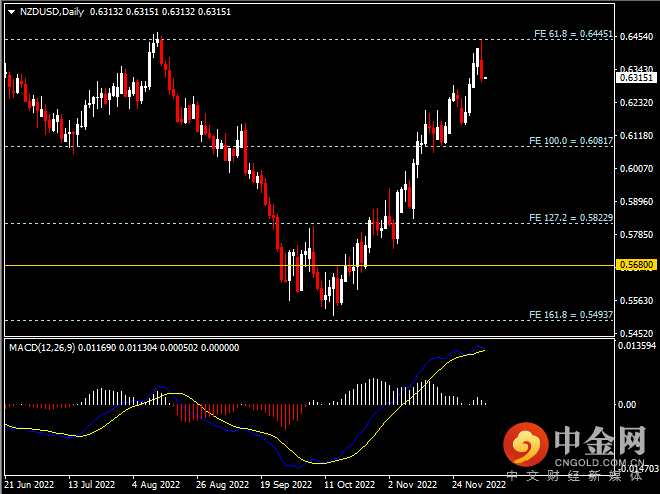
Task: Select the yellow horizontal line at 0.56800
Action: pyautogui.click(x=300, y=265)
